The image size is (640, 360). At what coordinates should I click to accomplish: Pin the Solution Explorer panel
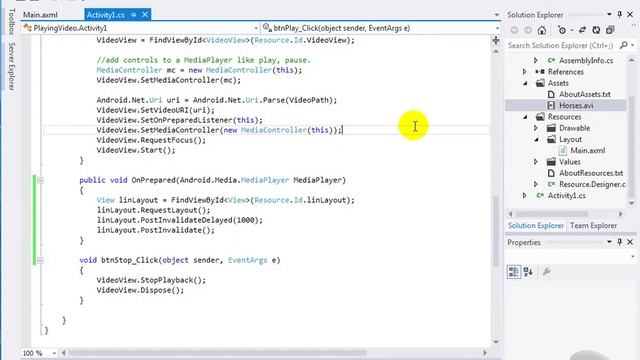coord(620,14)
